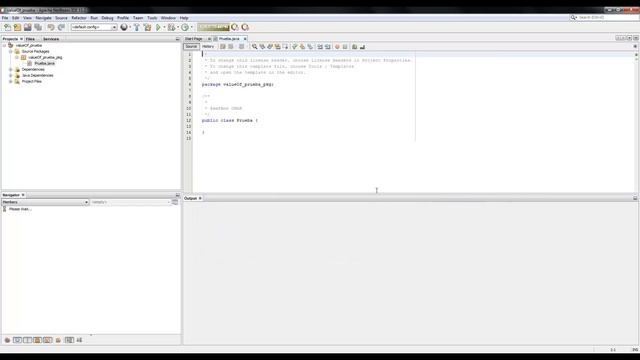Open the Navigate menu
The height and width of the screenshot is (360, 640).
click(x=43, y=18)
